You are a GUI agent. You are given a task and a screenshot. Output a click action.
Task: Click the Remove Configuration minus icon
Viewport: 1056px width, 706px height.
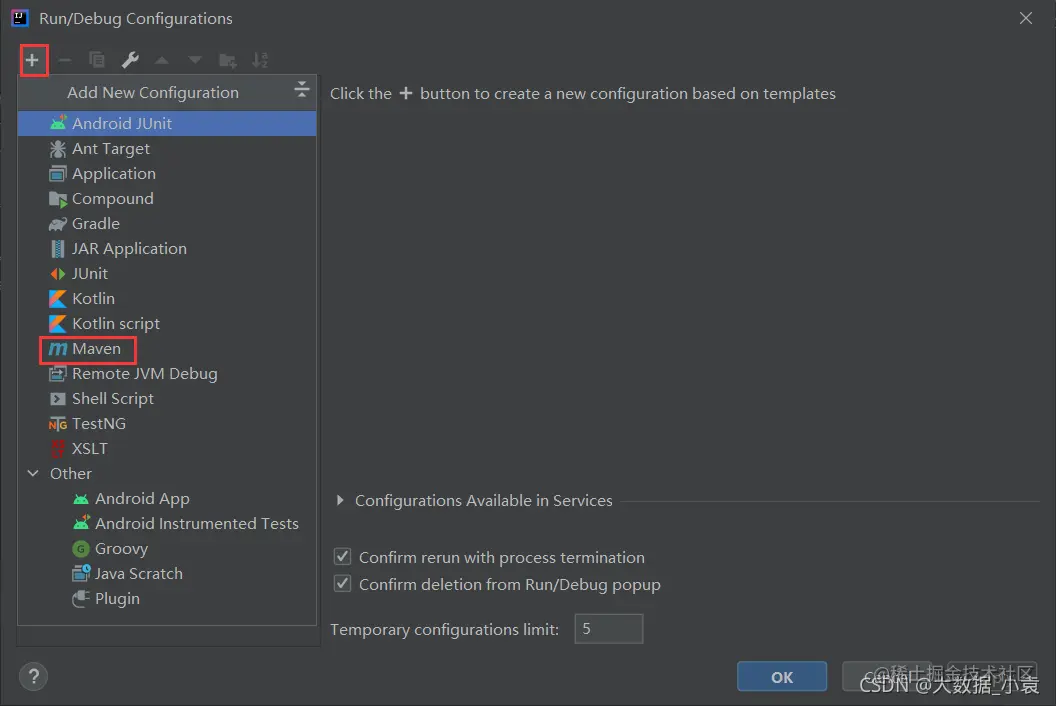[x=65, y=61]
